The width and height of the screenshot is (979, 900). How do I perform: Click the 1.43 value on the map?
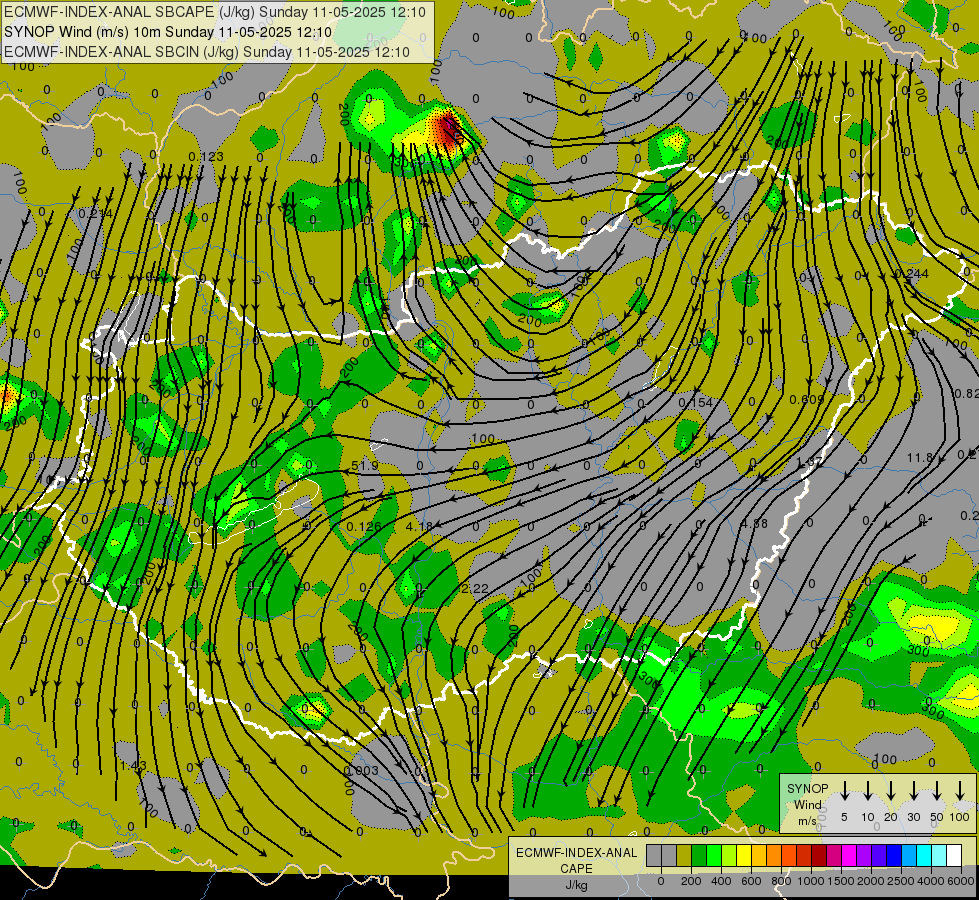click(x=133, y=766)
